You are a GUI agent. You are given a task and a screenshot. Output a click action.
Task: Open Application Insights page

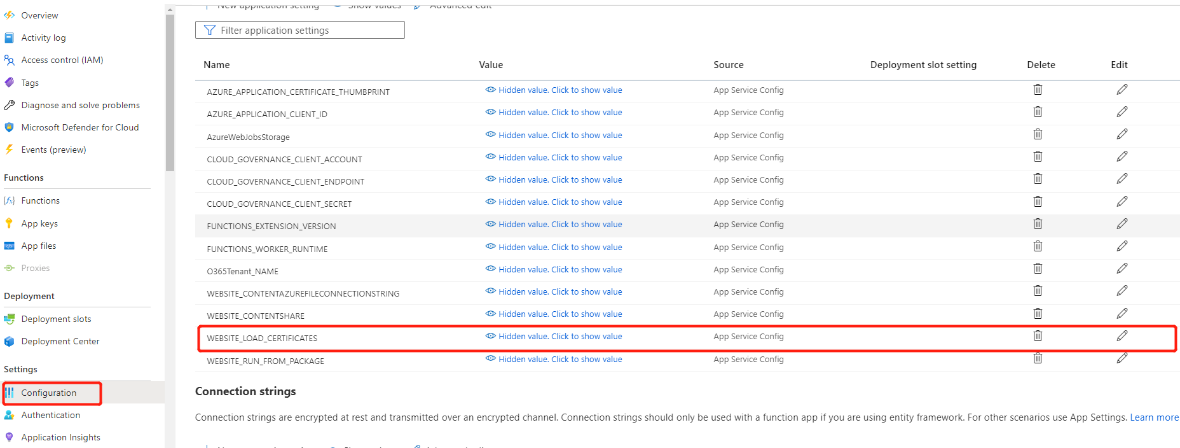[61, 437]
